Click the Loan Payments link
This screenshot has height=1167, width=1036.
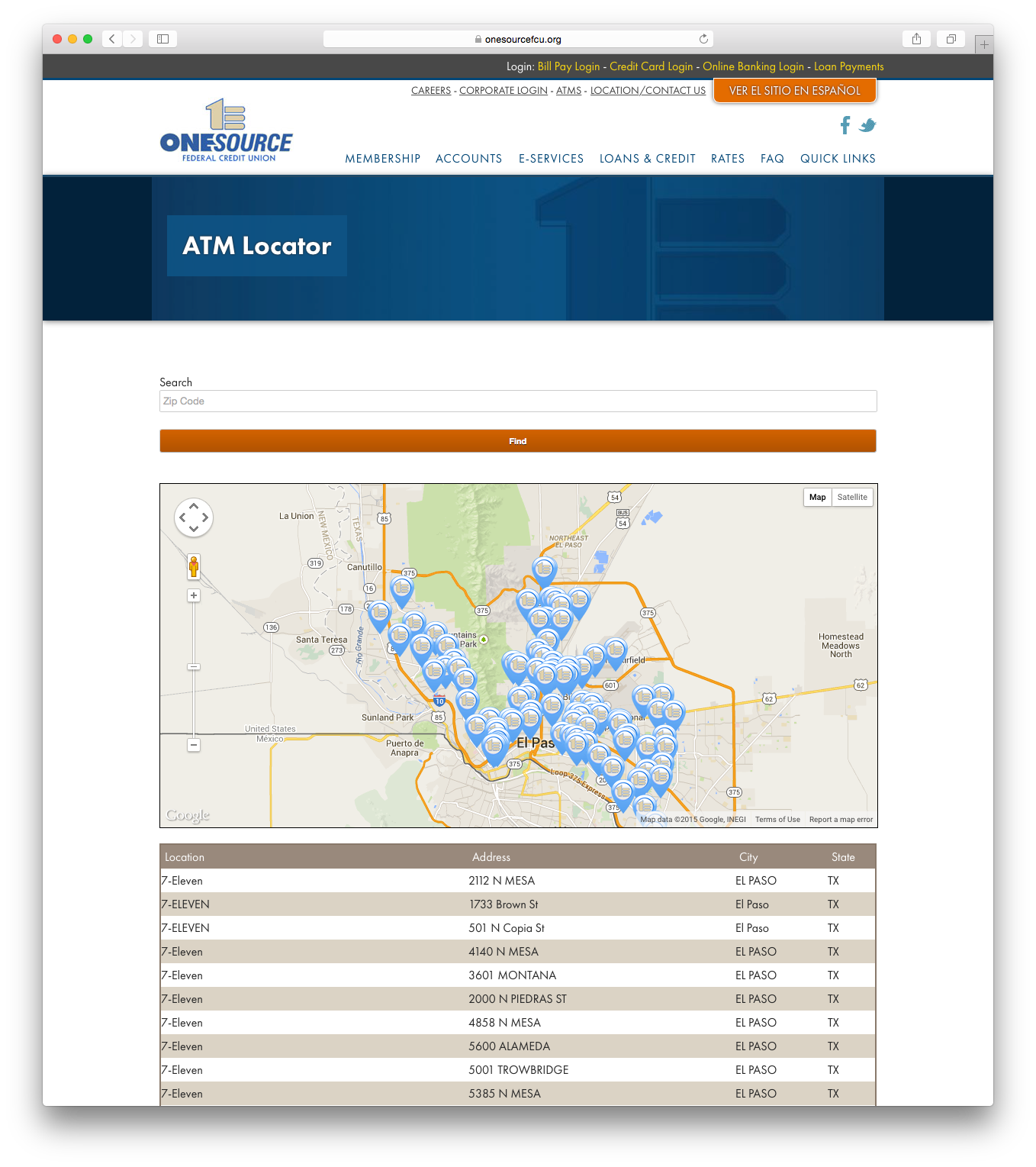848,66
